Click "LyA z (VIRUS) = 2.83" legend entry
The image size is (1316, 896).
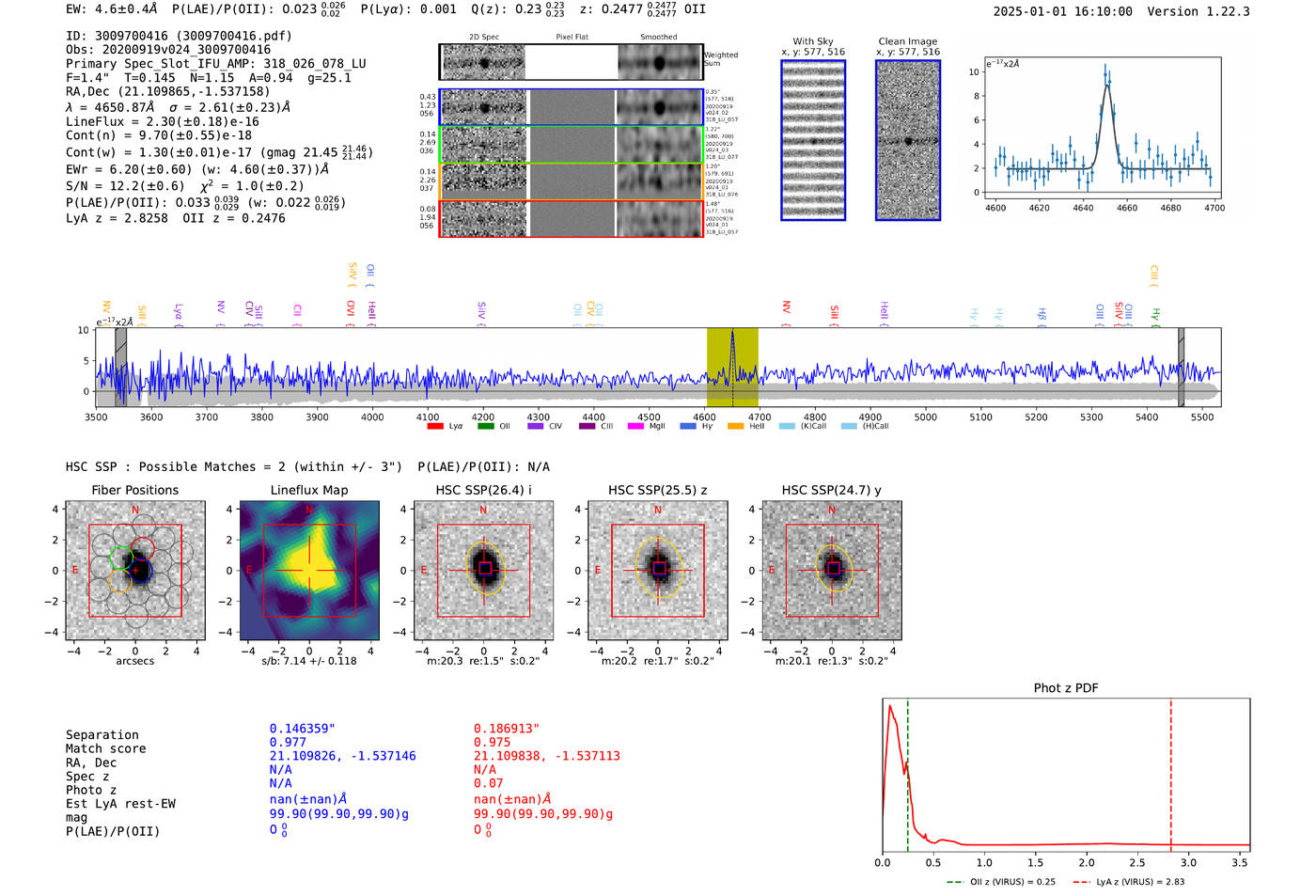(x=1128, y=882)
